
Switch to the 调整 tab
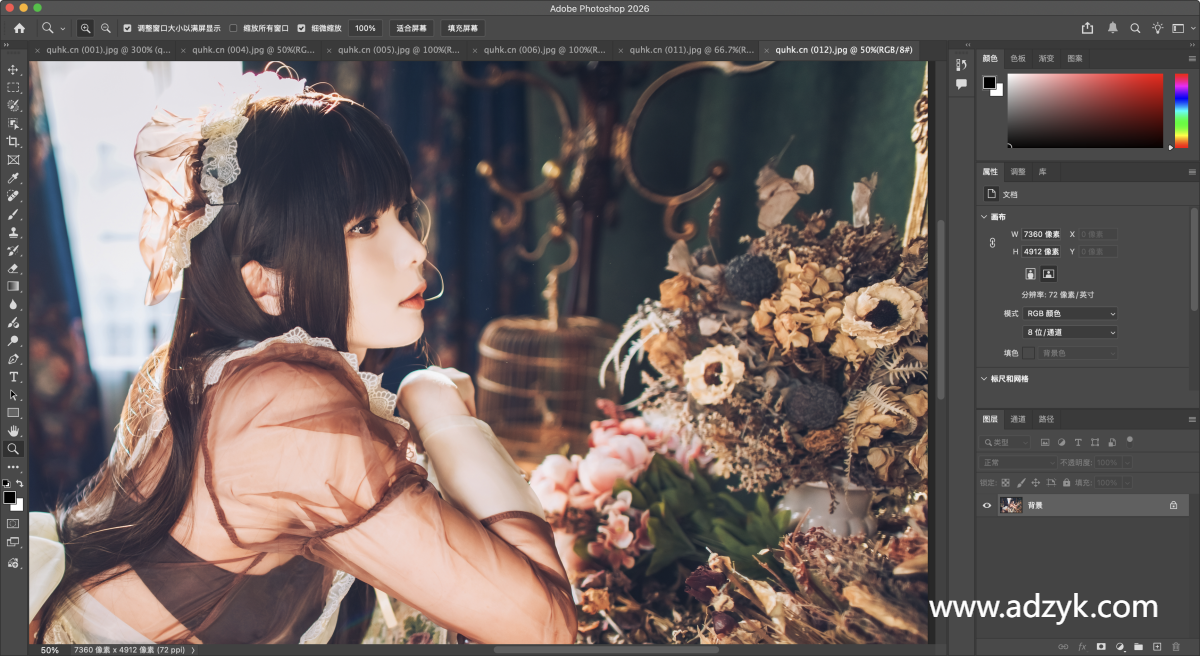click(1017, 172)
